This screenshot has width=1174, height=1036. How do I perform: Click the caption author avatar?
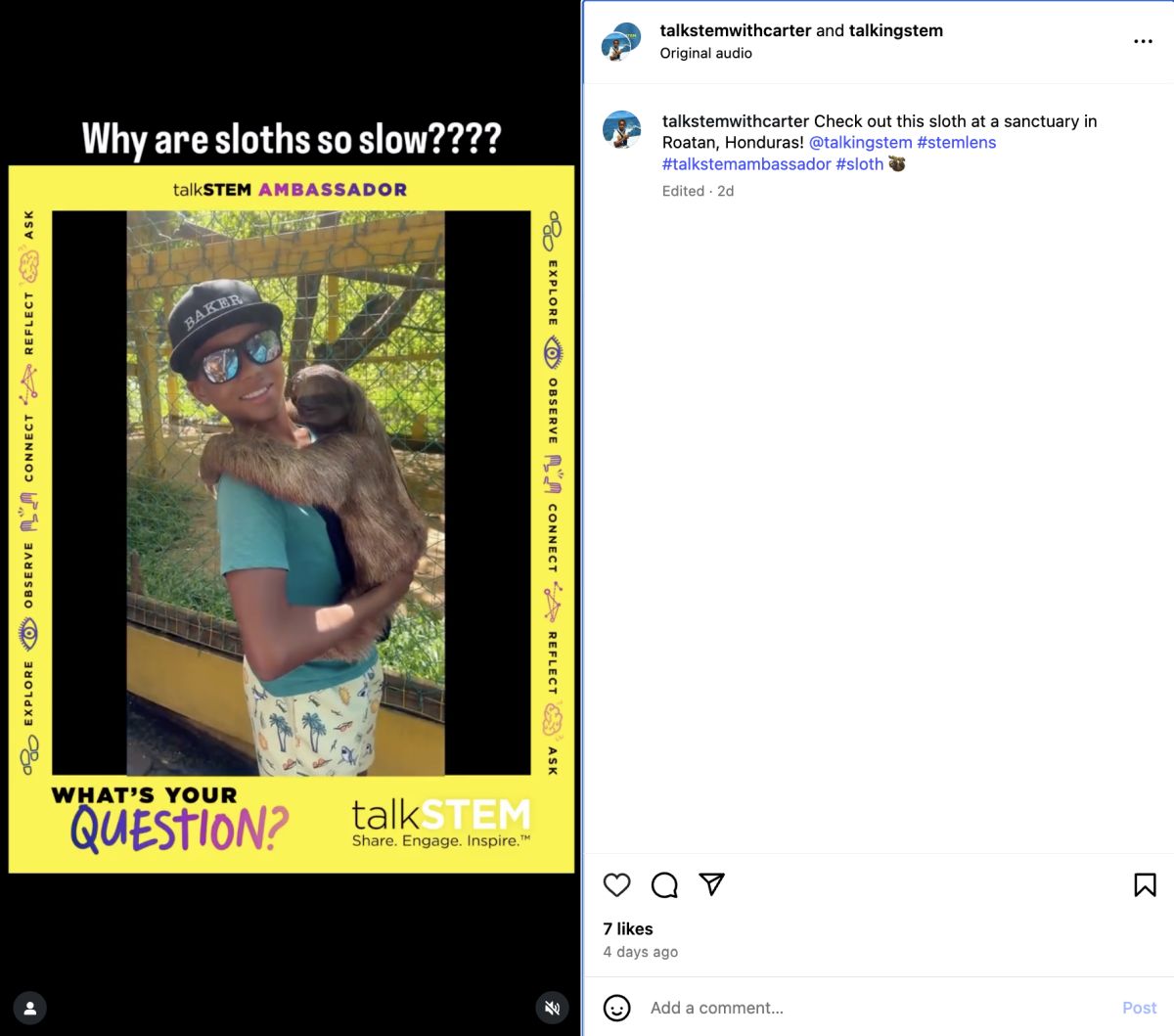coord(621,130)
